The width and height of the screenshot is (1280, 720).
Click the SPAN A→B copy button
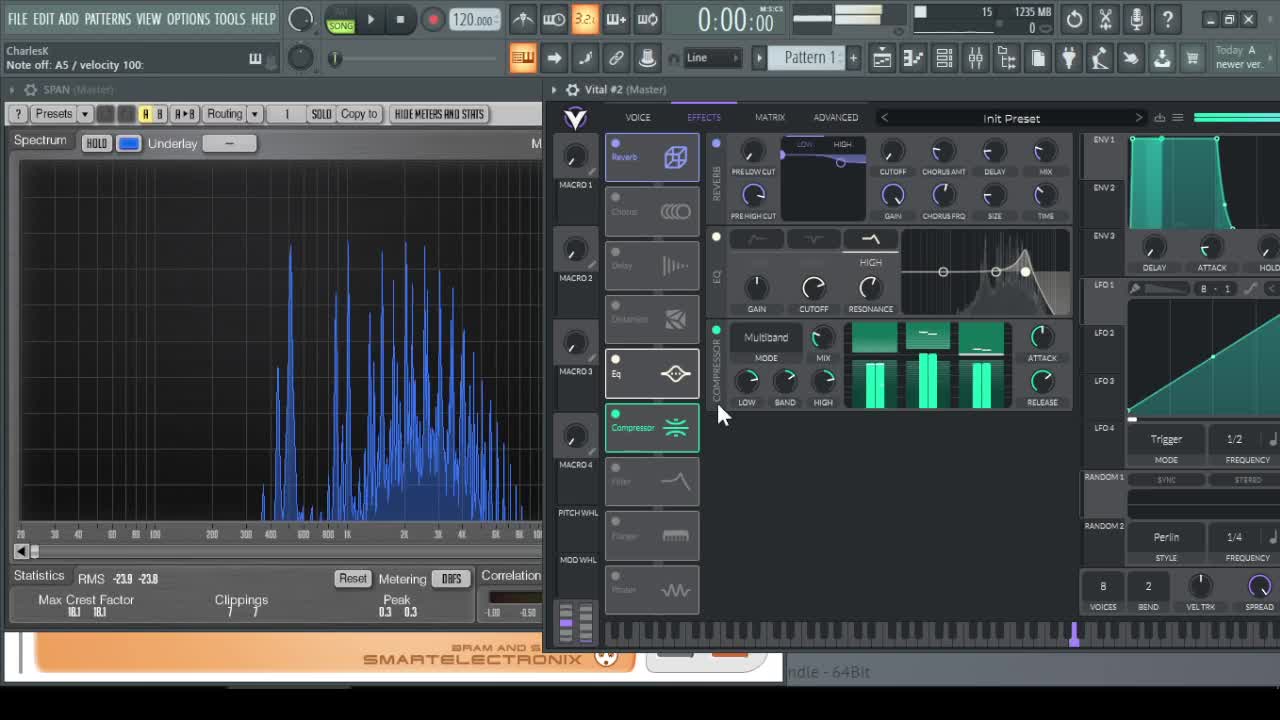coord(184,114)
